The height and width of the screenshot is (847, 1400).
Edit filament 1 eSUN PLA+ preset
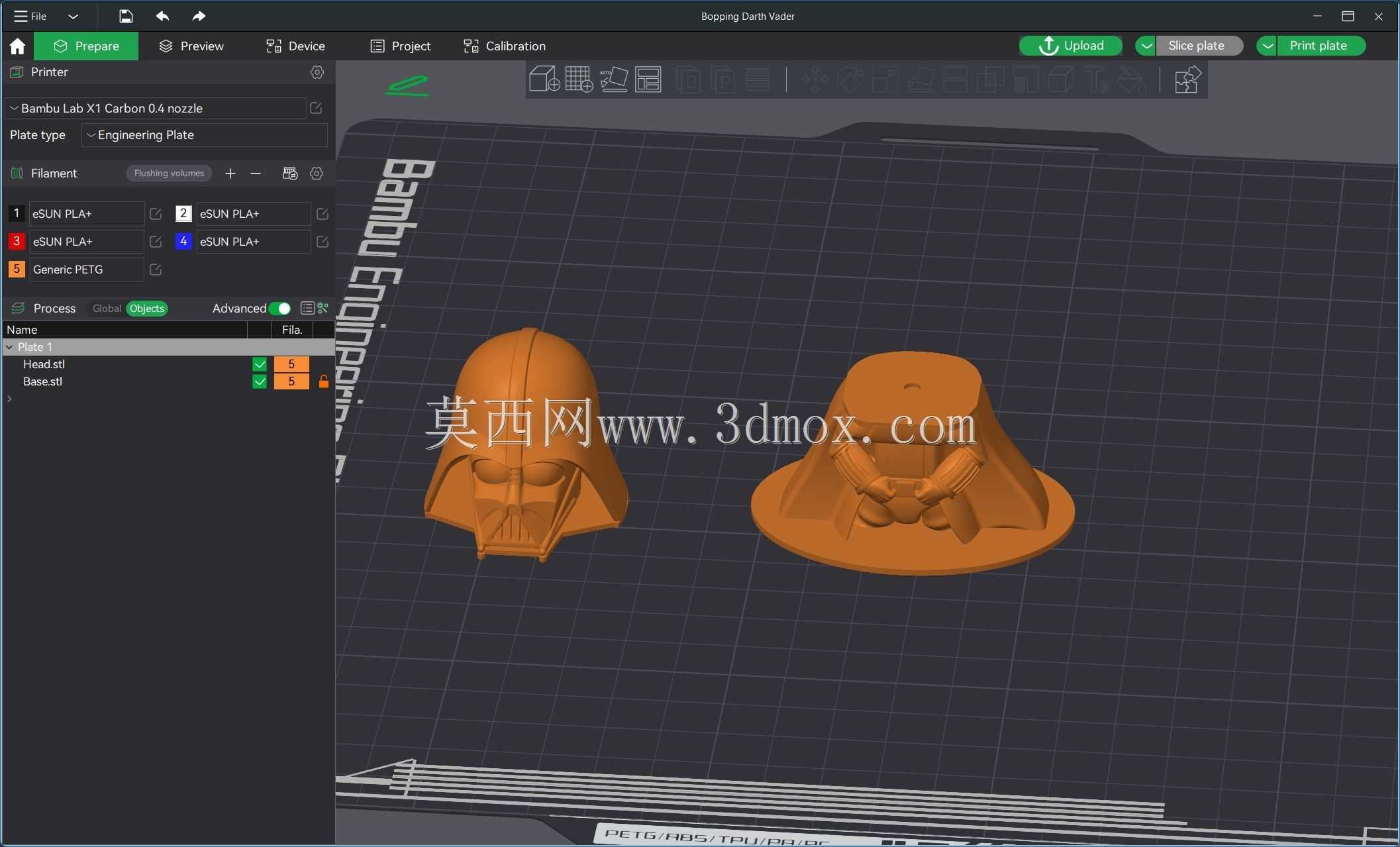156,214
